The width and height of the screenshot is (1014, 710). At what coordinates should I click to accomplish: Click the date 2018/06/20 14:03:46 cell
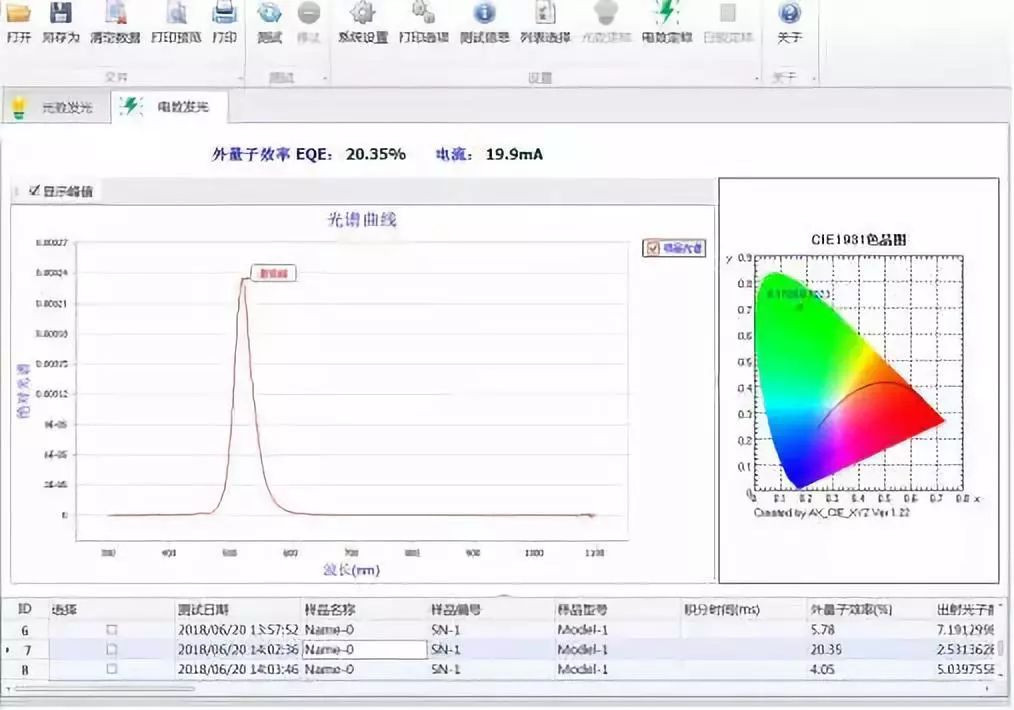(x=238, y=669)
